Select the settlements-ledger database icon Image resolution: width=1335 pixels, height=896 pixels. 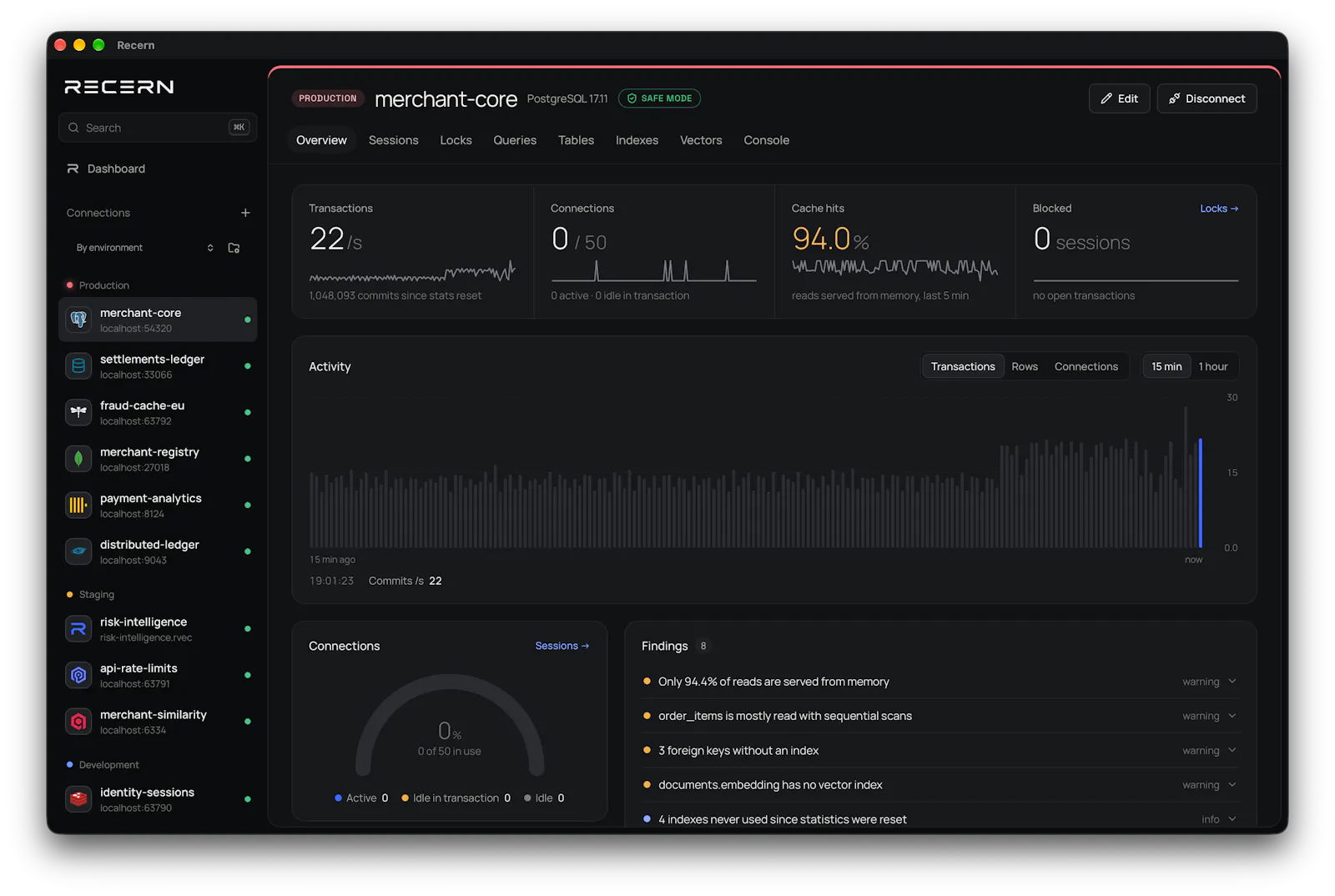coord(78,366)
